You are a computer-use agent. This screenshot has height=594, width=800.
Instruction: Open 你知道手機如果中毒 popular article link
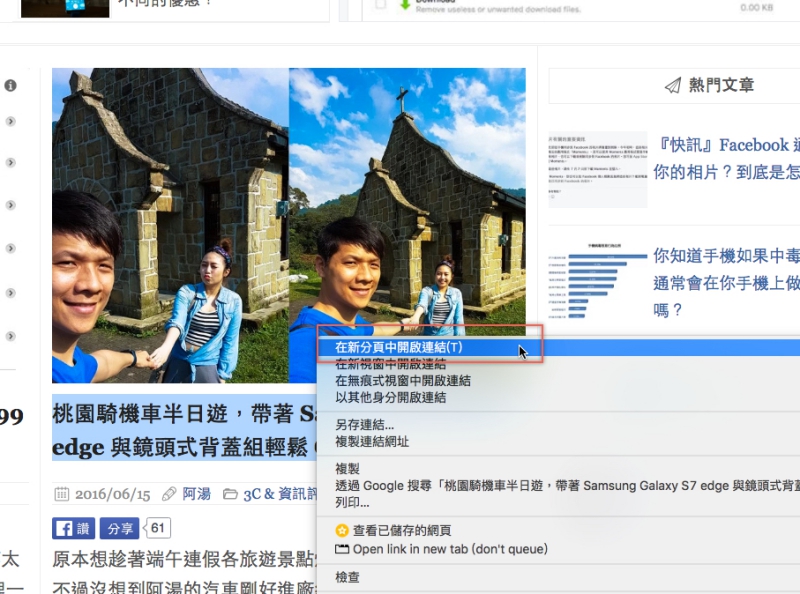[727, 283]
